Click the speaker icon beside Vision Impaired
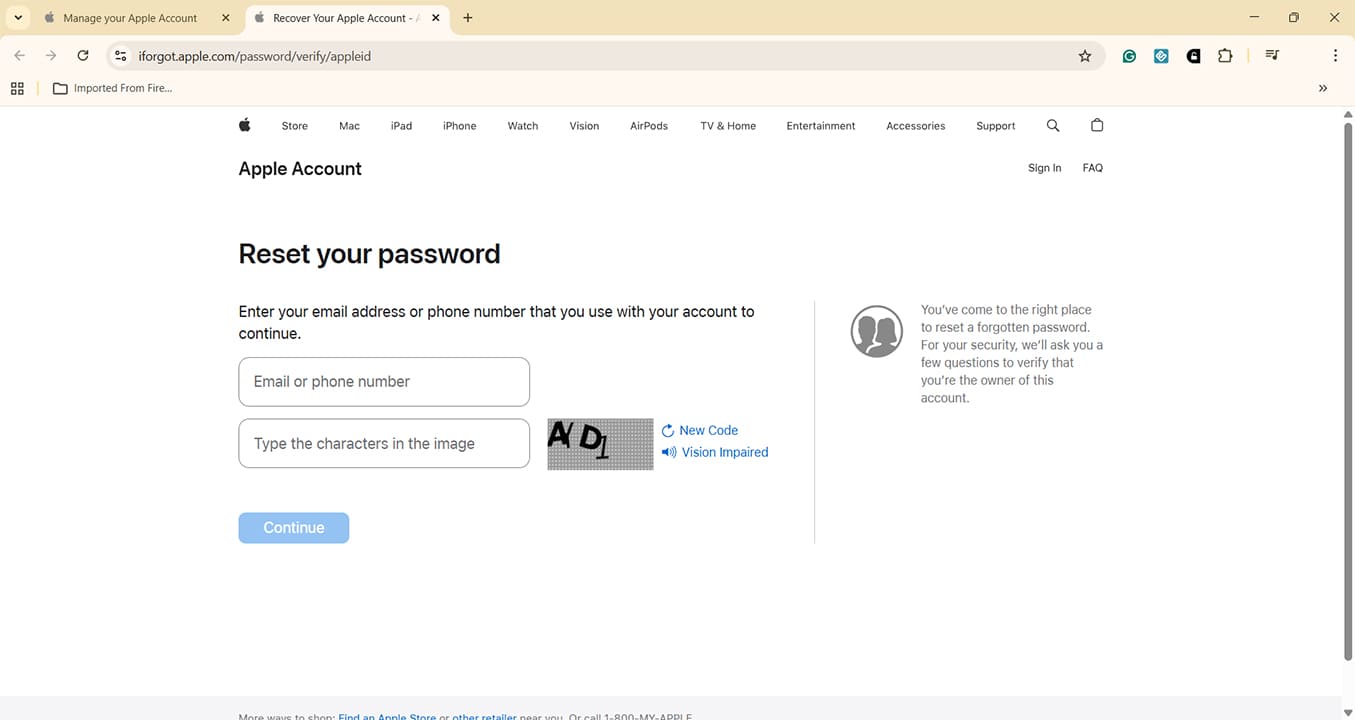The width and height of the screenshot is (1355, 720). [669, 452]
